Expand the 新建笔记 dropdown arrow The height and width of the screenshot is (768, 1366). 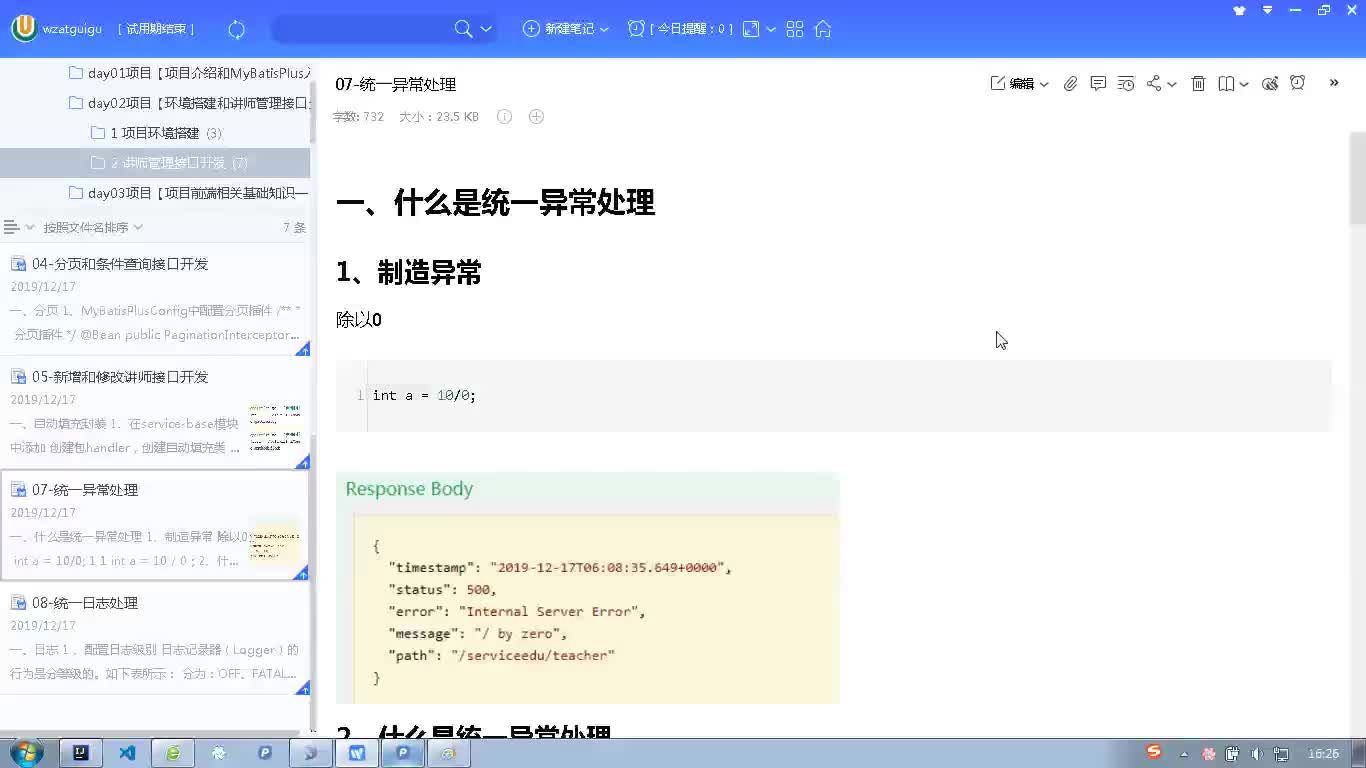pyautogui.click(x=604, y=29)
